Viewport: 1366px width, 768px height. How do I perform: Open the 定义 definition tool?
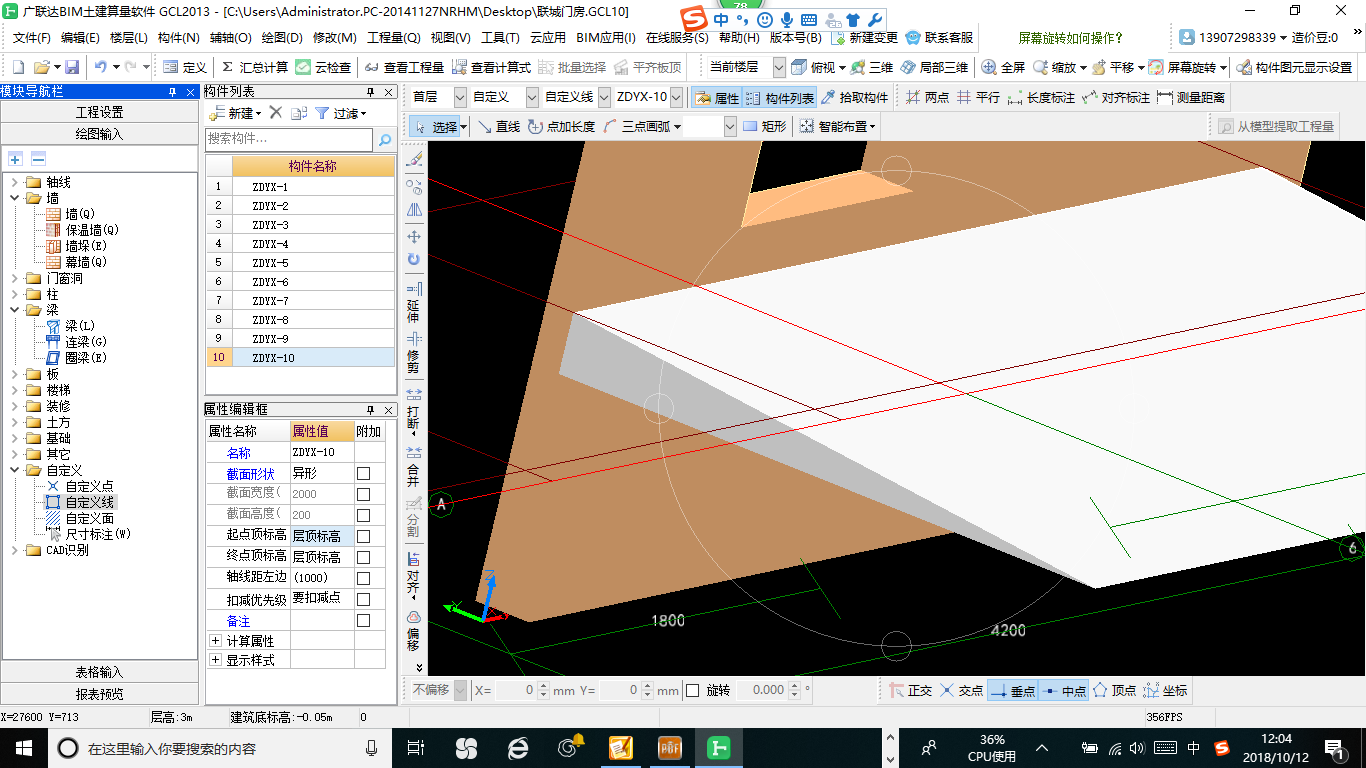[x=184, y=67]
